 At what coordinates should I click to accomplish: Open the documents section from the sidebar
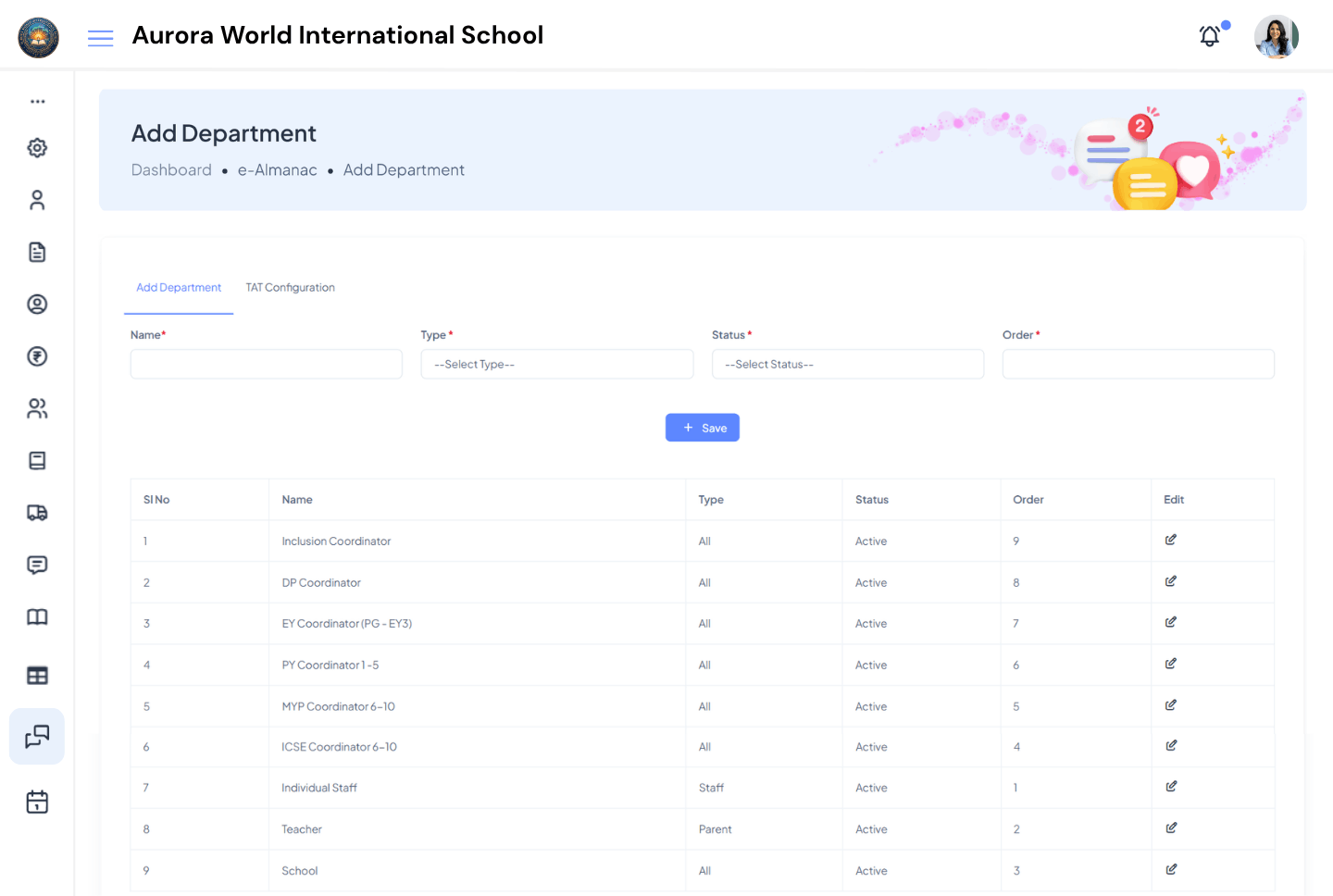pos(37,251)
